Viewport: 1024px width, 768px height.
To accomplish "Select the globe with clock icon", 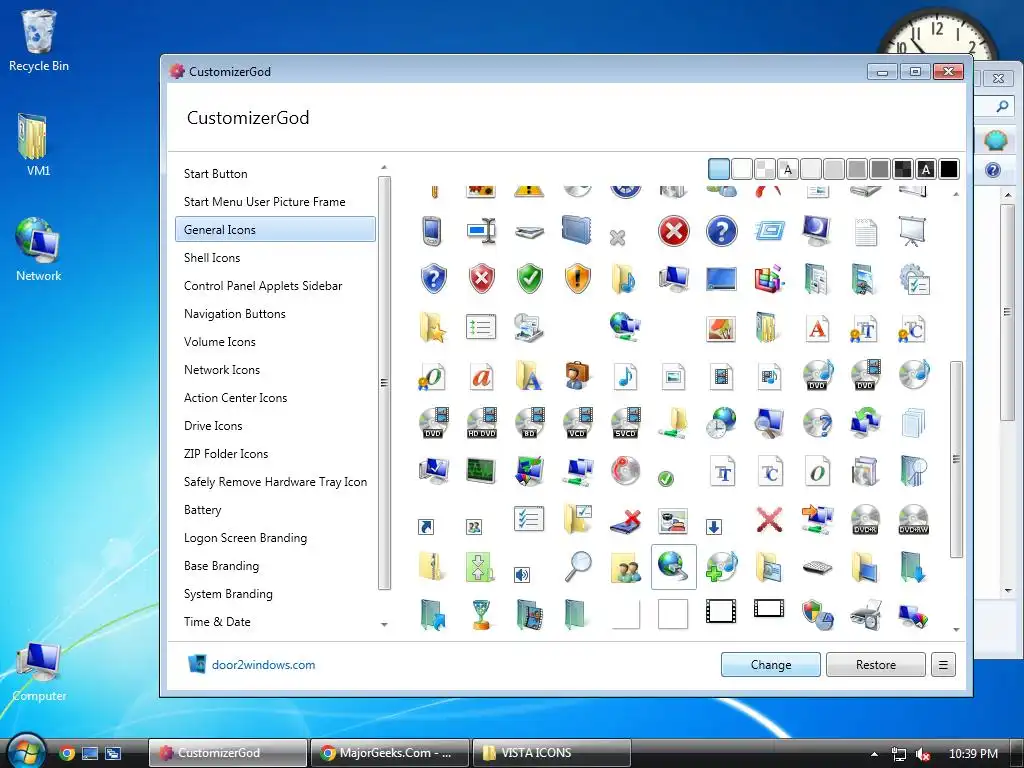I will coord(722,423).
